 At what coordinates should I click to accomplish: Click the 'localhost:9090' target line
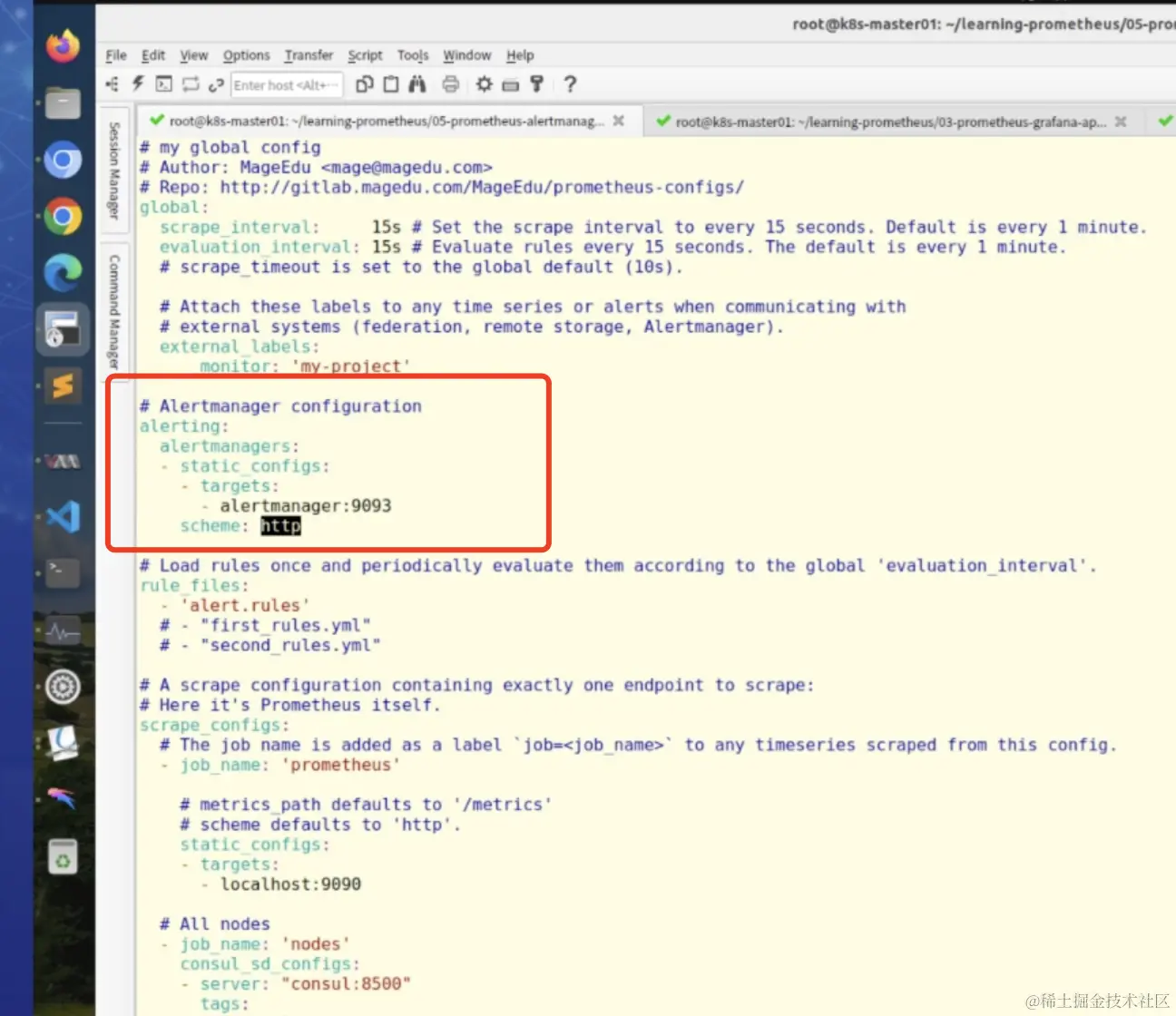tap(290, 884)
